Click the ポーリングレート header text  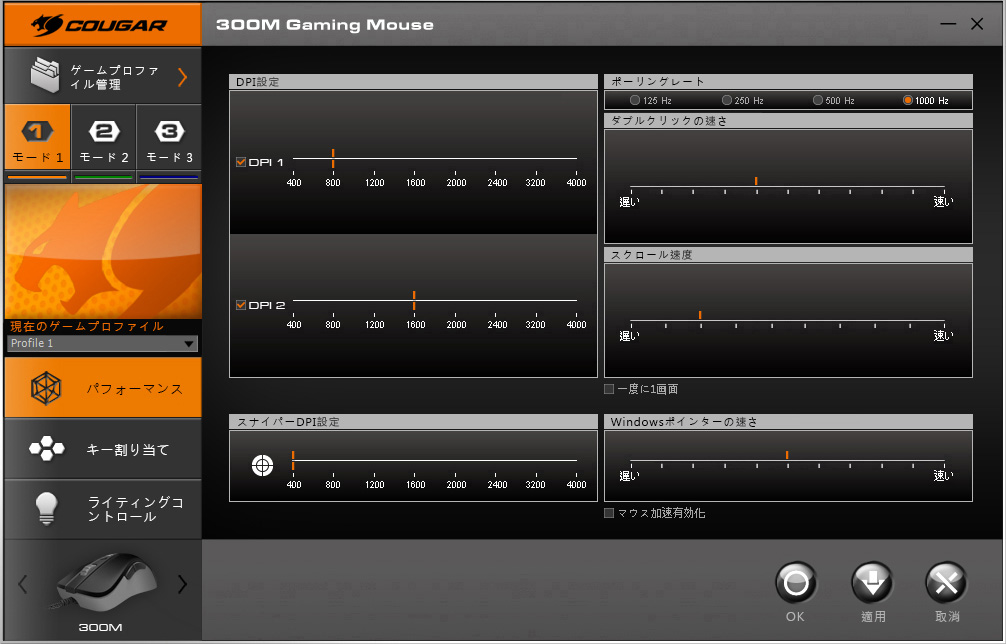pyautogui.click(x=658, y=81)
